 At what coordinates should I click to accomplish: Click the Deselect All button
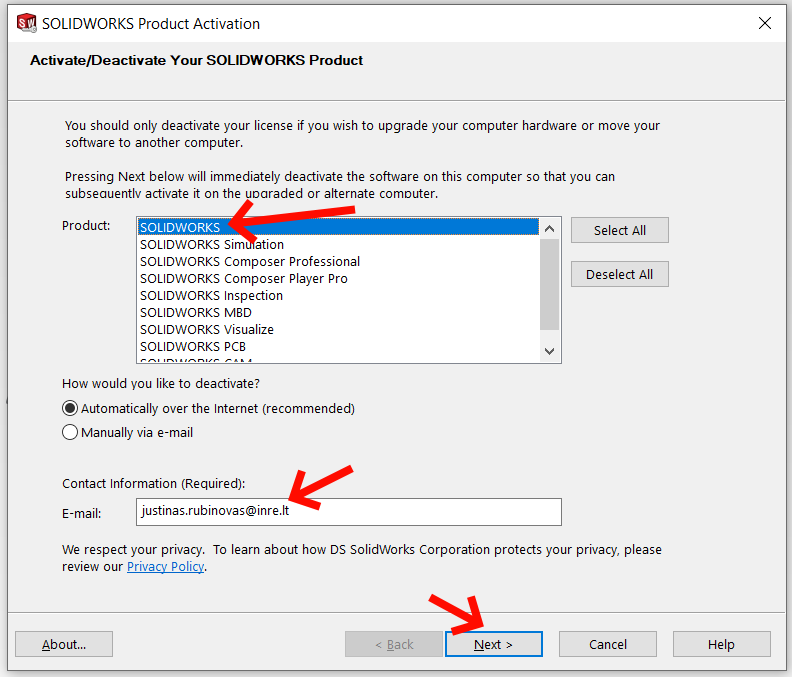click(x=620, y=274)
